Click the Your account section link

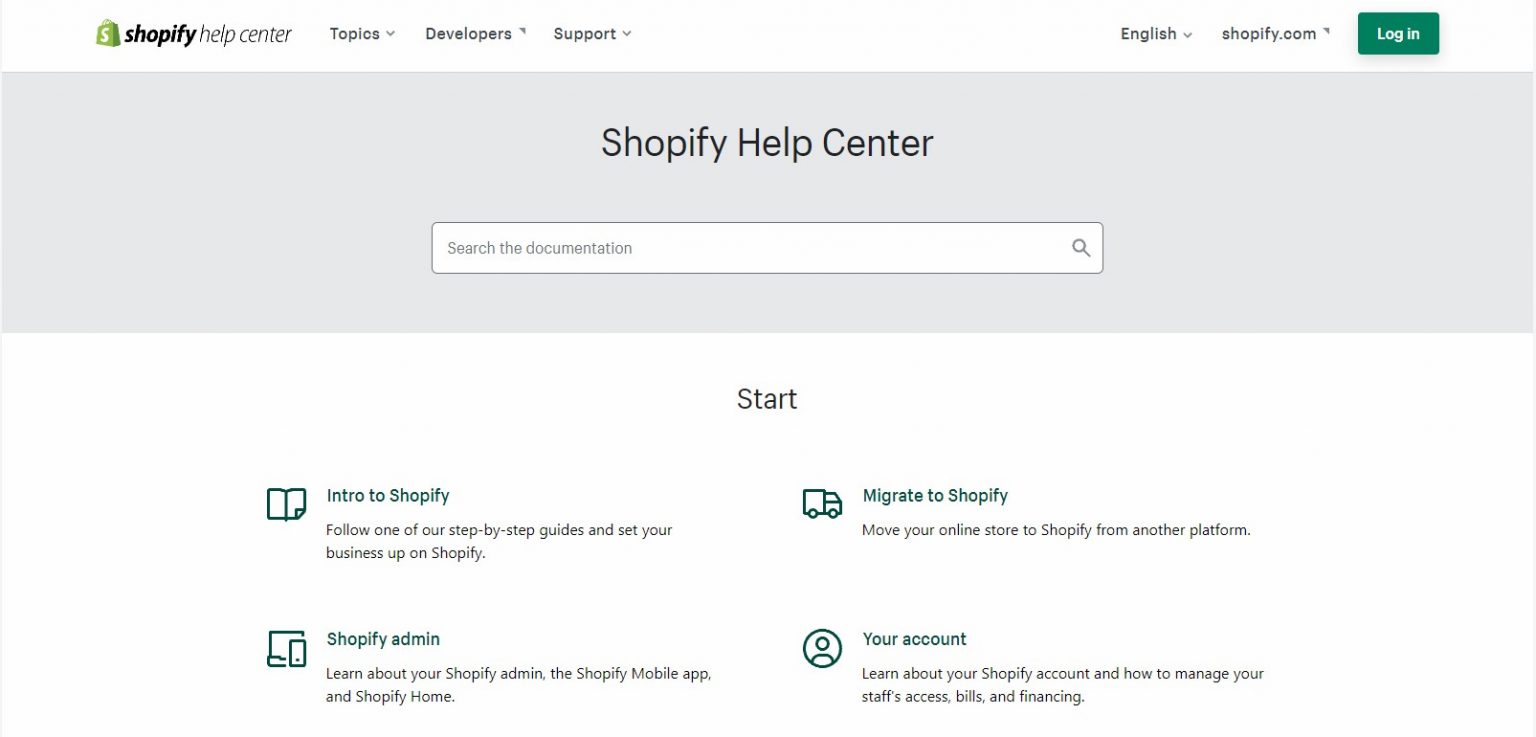(914, 639)
